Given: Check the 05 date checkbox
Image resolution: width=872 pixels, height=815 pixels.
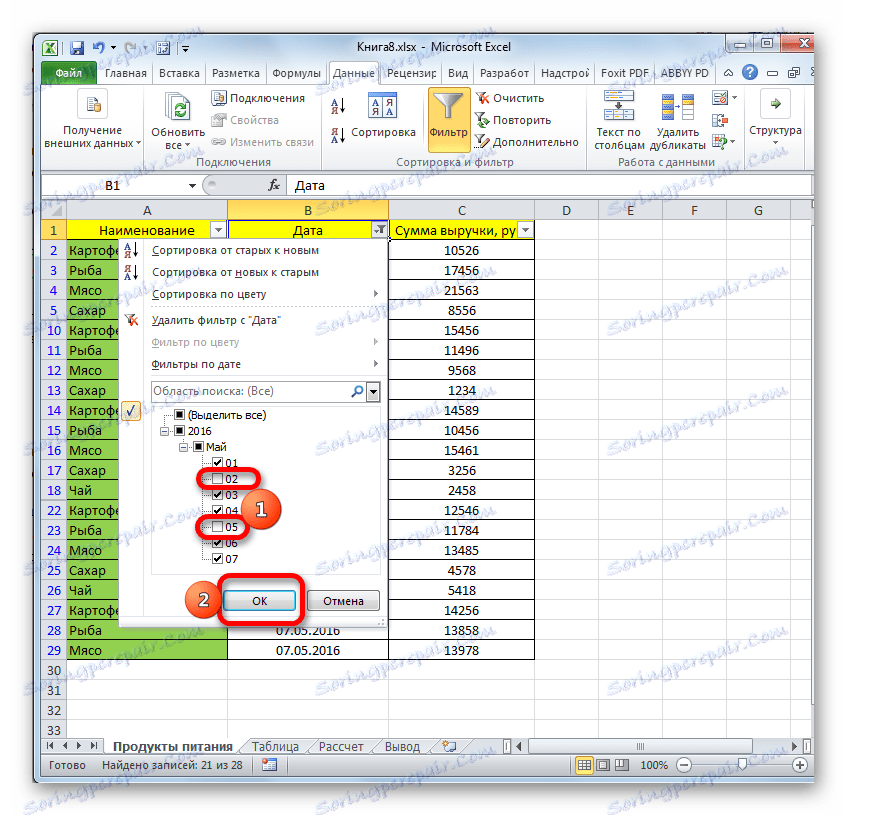Looking at the screenshot, I should coord(216,526).
